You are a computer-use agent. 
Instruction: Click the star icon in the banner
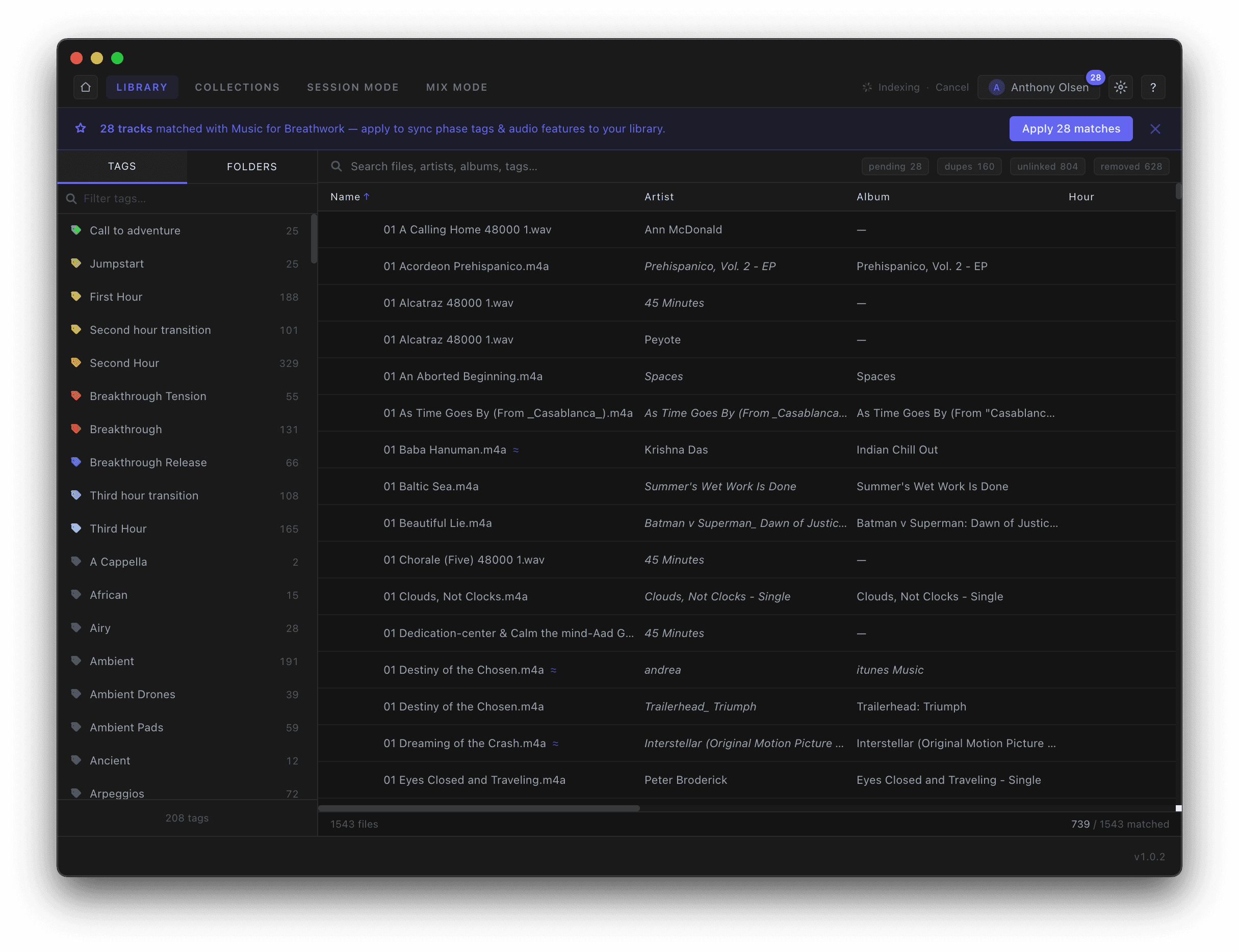click(x=81, y=128)
